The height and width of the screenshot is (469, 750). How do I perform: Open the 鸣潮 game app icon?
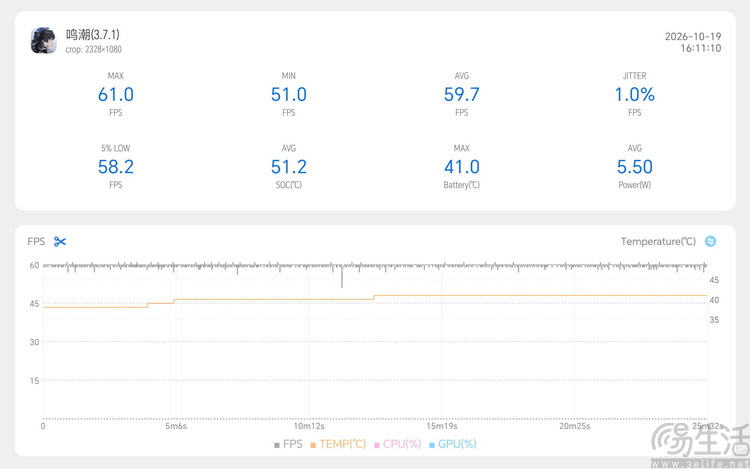(44, 41)
